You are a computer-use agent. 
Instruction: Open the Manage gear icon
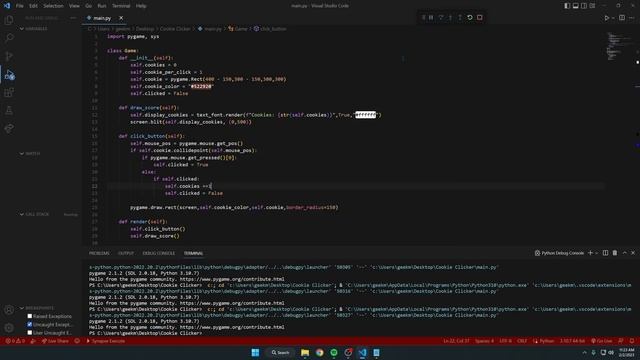tap(9, 328)
